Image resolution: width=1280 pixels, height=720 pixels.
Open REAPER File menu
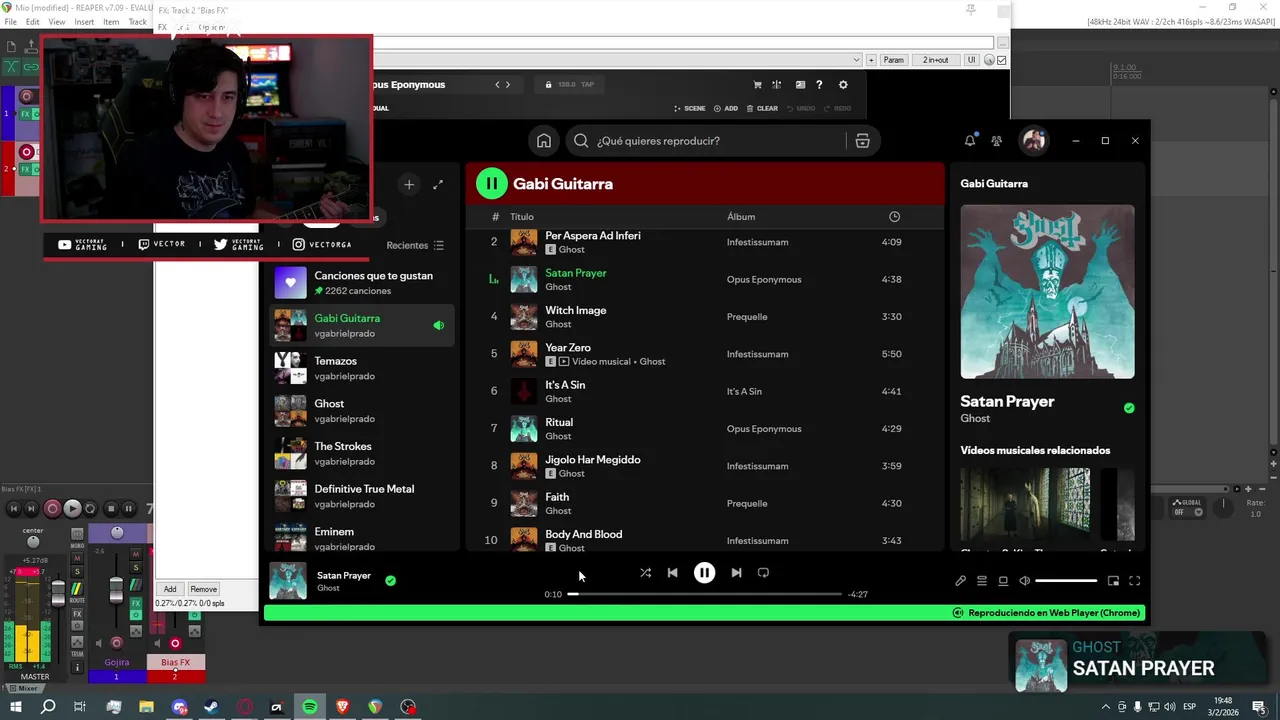tap(10, 22)
